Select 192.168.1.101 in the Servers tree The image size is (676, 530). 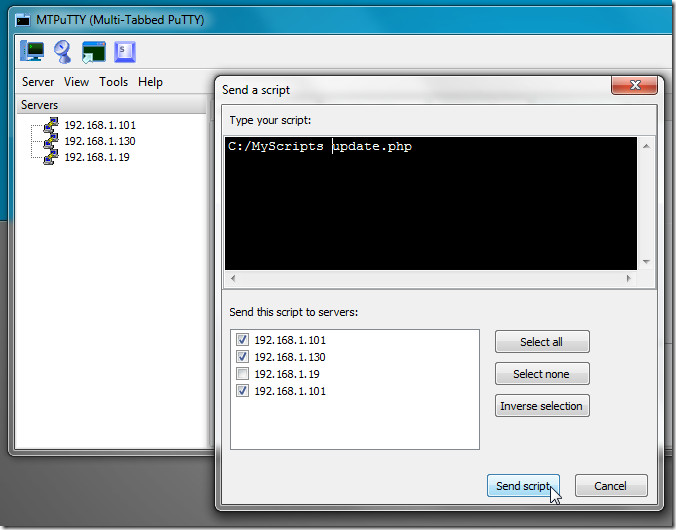pos(100,125)
